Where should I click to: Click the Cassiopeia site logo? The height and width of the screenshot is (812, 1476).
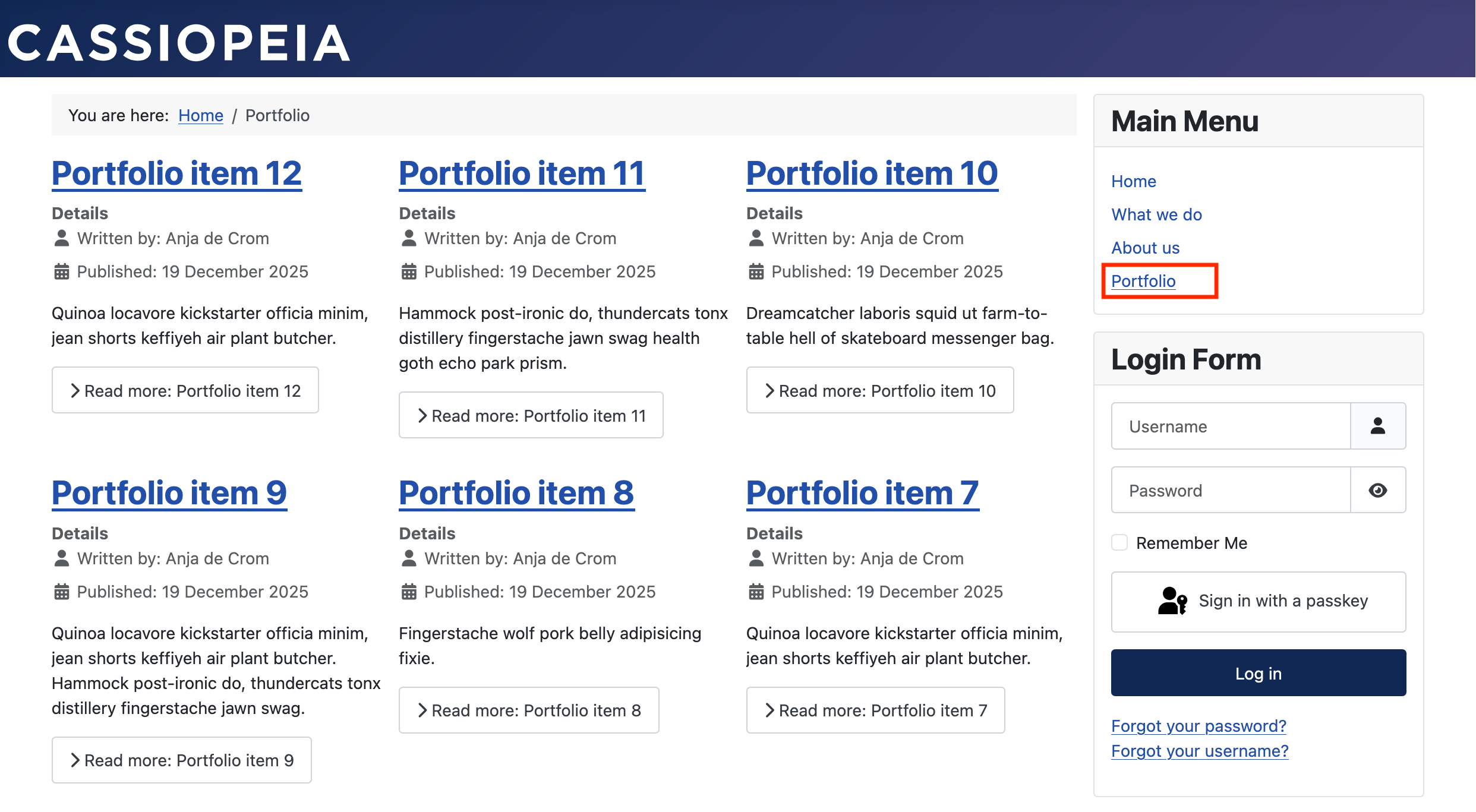(x=178, y=43)
